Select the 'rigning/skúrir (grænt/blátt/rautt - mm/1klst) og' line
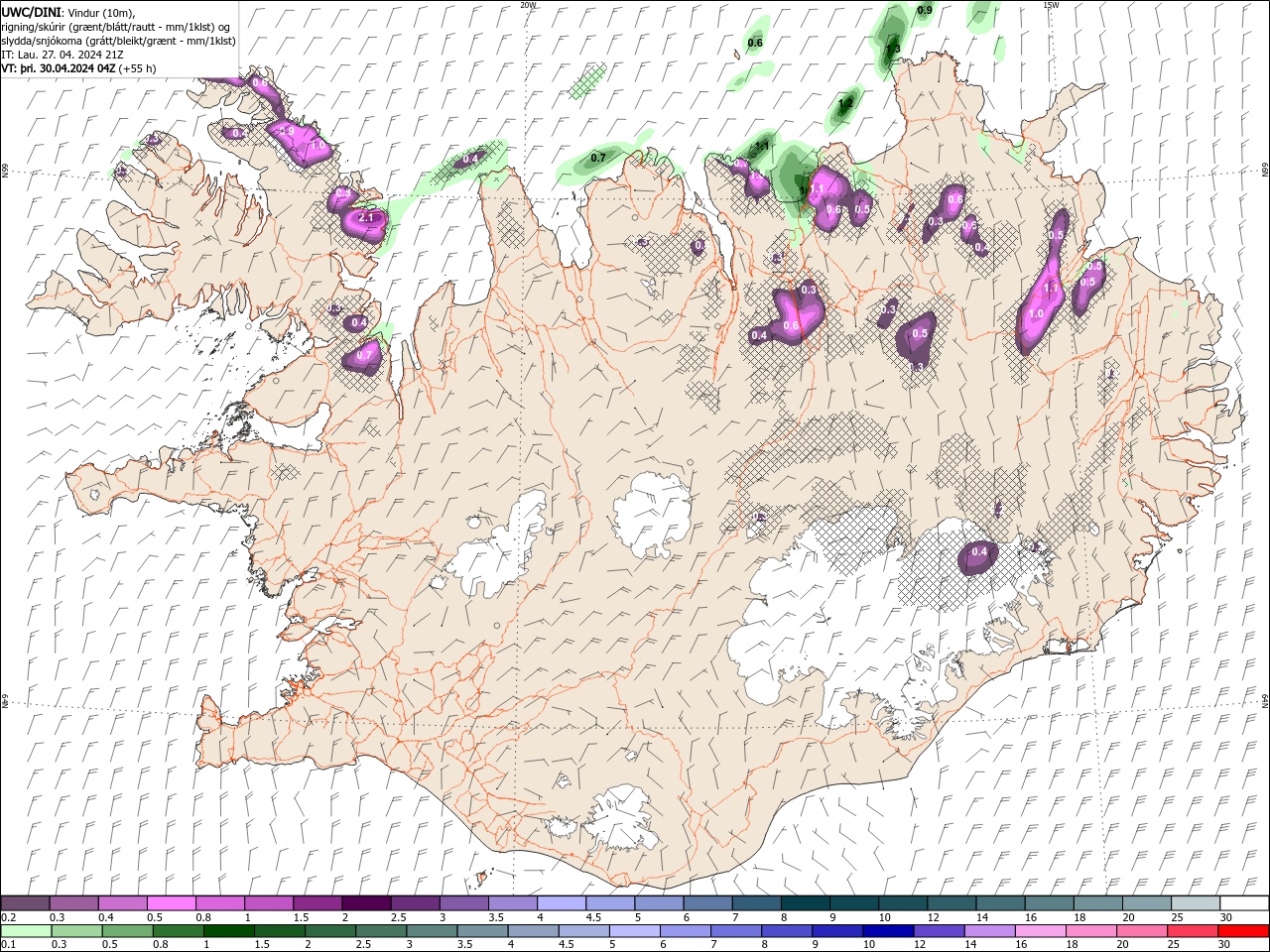 click(115, 26)
